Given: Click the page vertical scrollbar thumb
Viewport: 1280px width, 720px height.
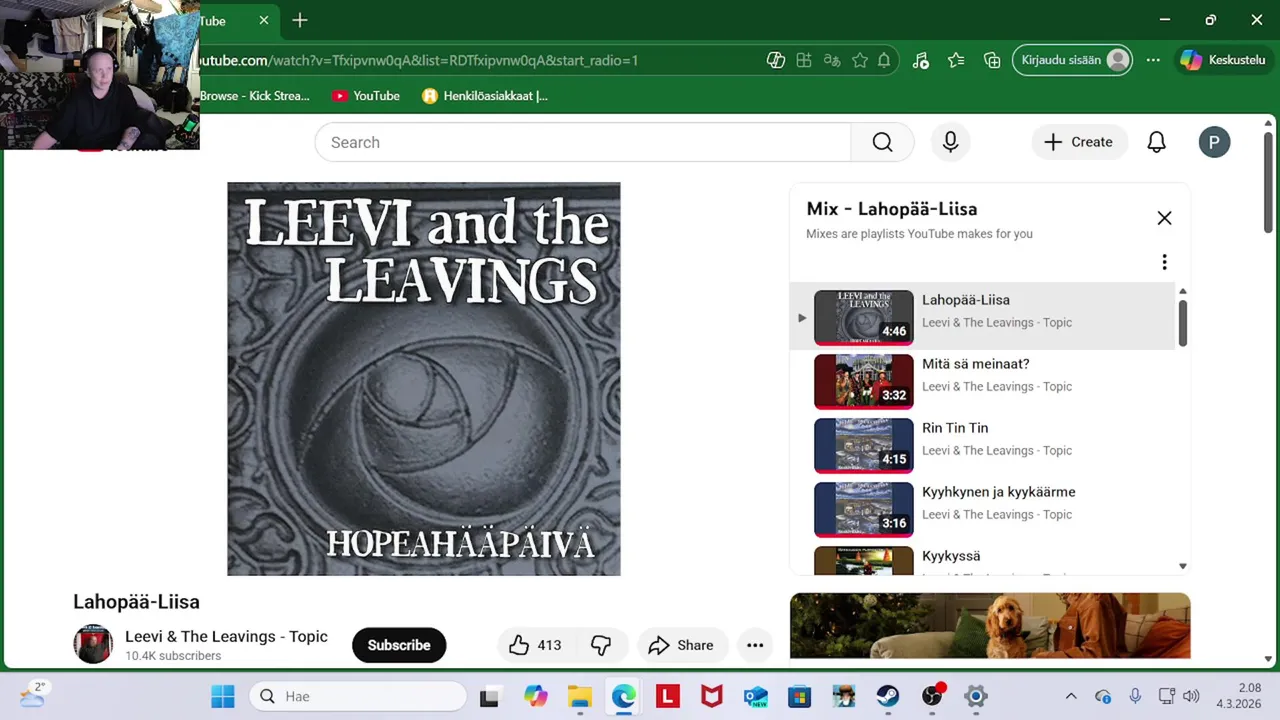Looking at the screenshot, I should pyautogui.click(x=1268, y=182).
